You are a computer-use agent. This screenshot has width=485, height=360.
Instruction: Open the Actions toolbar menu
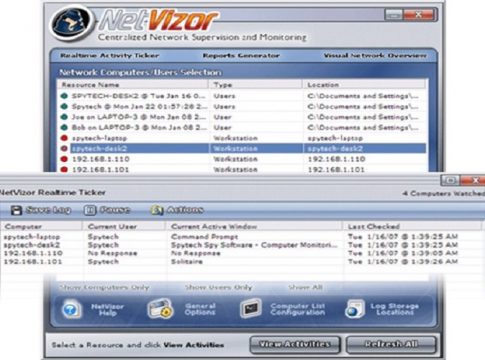pos(185,210)
